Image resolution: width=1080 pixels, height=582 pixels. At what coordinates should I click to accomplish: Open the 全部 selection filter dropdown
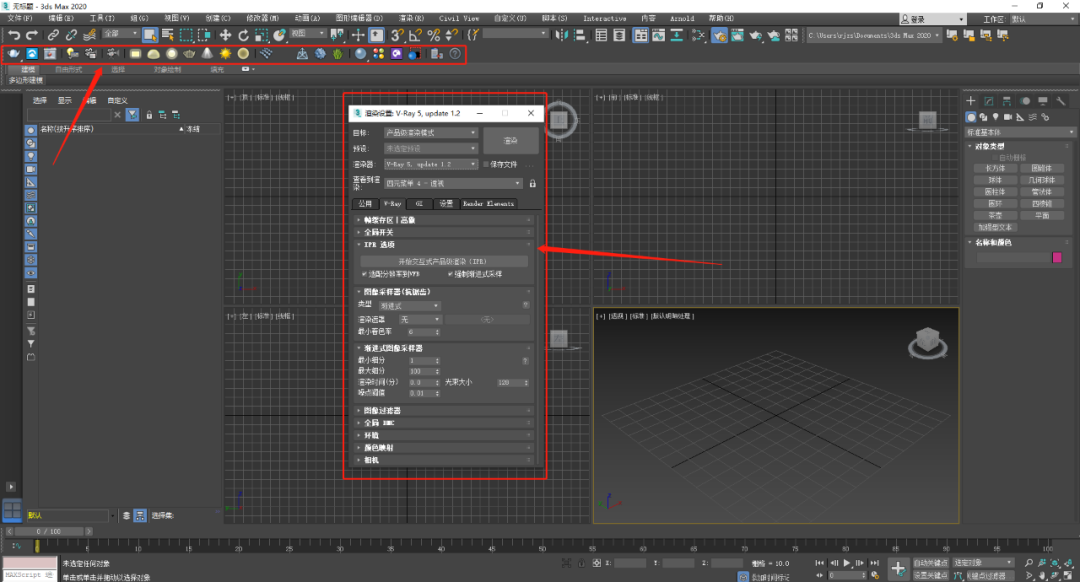tap(121, 34)
